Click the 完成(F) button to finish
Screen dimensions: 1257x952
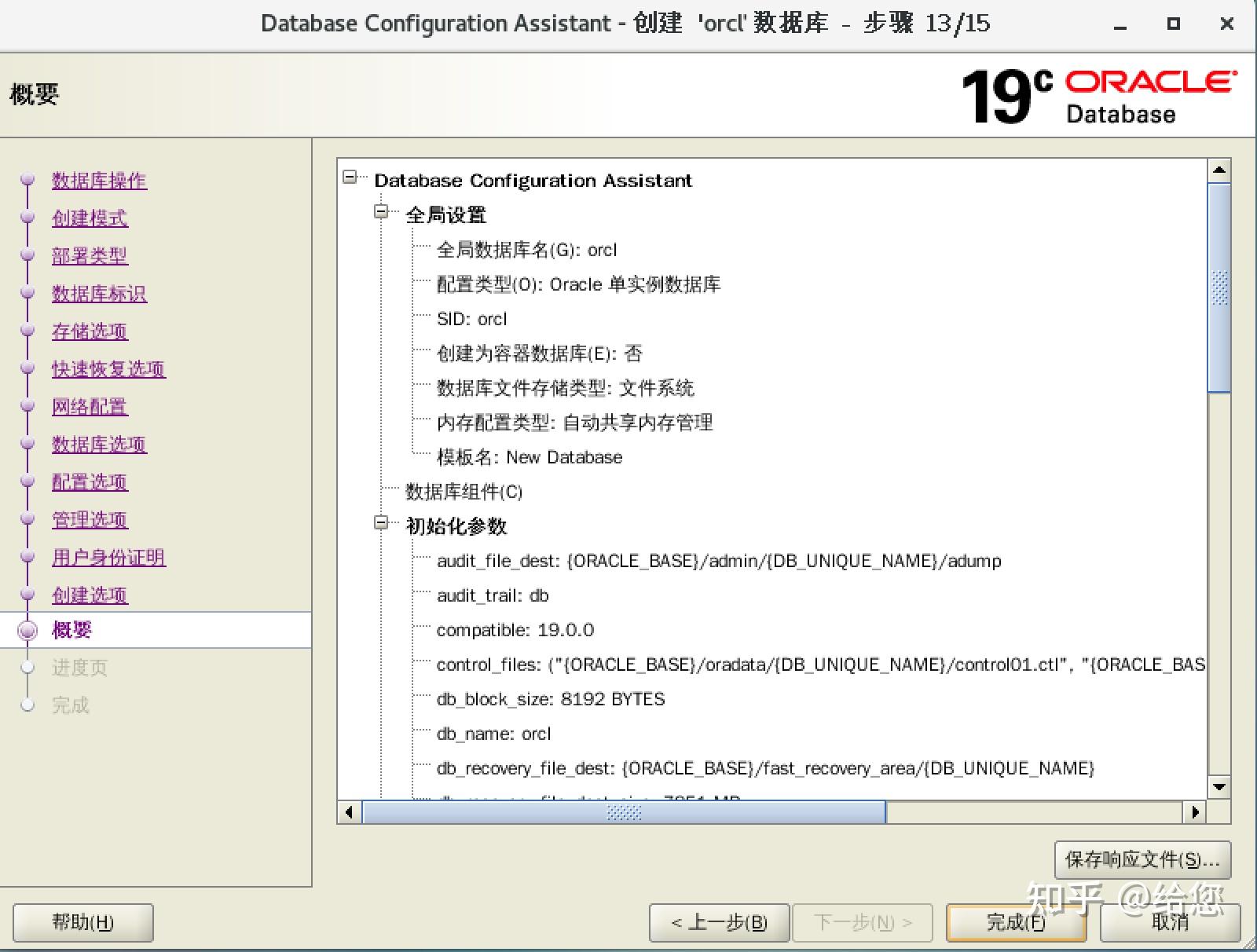pos(1016,923)
